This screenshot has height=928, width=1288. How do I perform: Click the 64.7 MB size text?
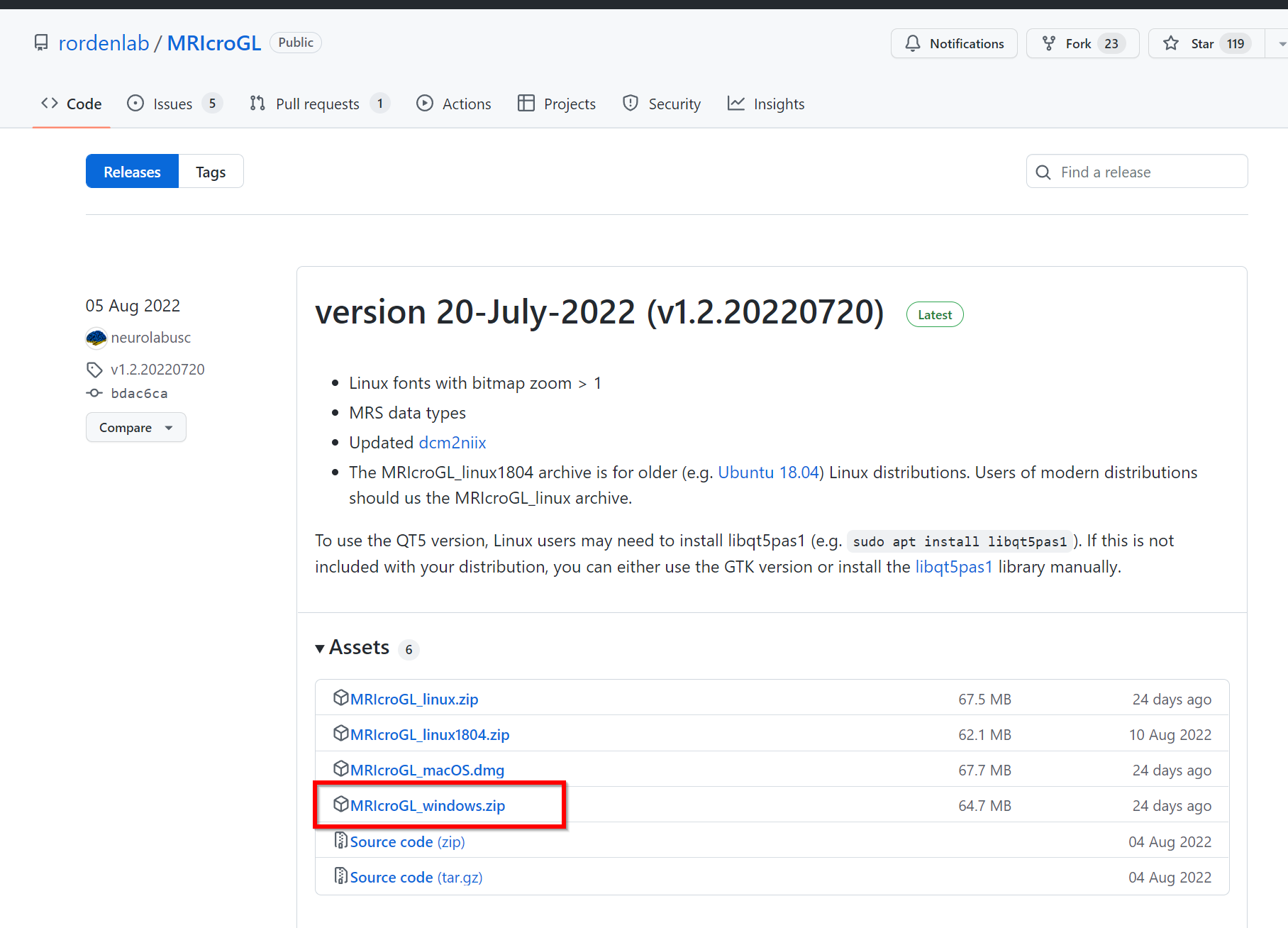984,806
